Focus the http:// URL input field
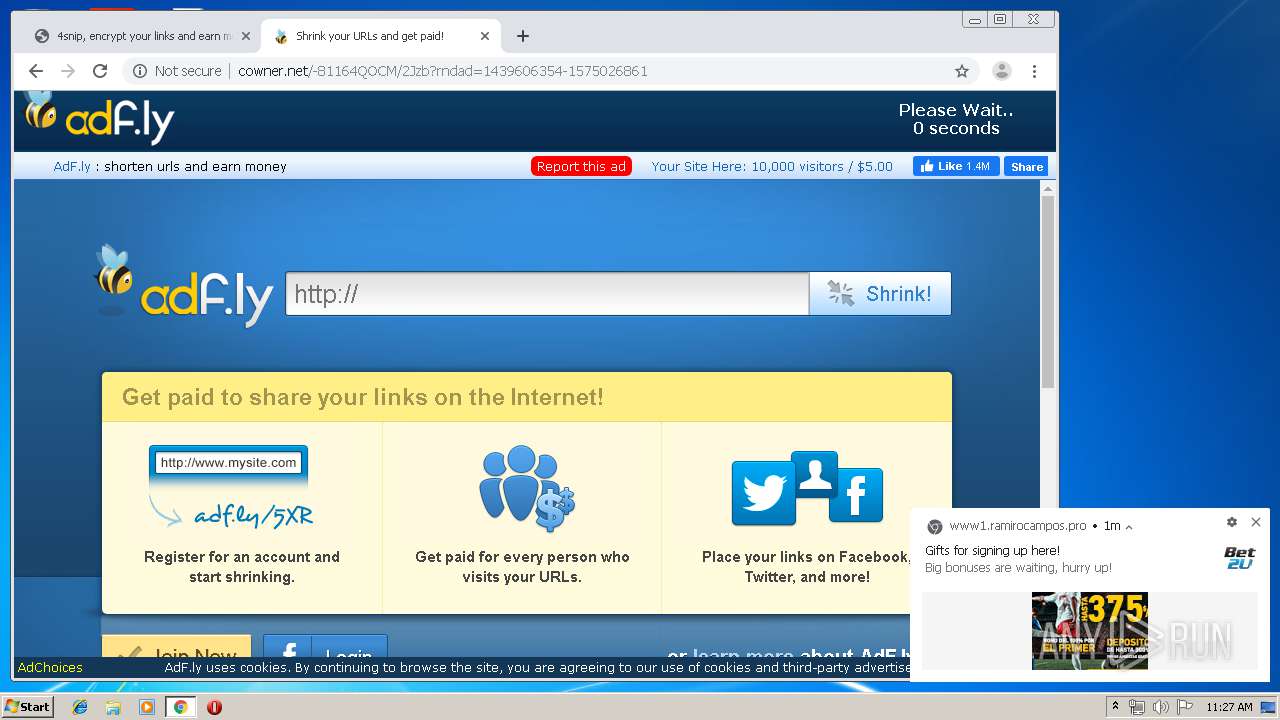The width and height of the screenshot is (1280, 720). [547, 294]
